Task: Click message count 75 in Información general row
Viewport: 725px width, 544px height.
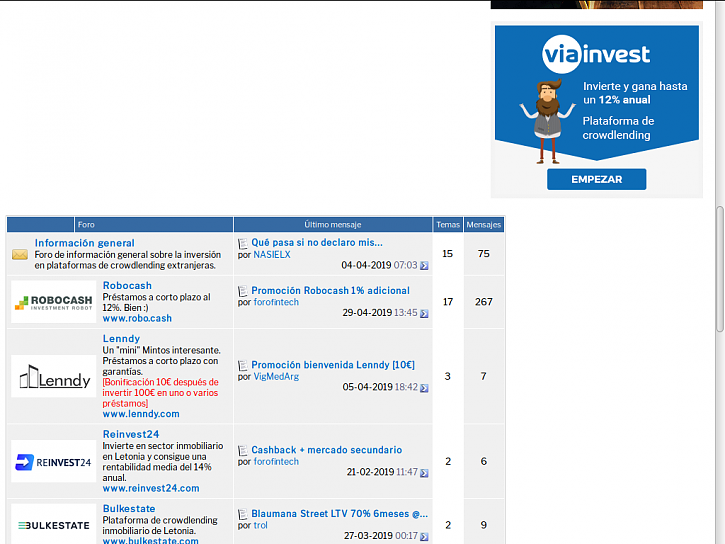Action: [x=484, y=254]
